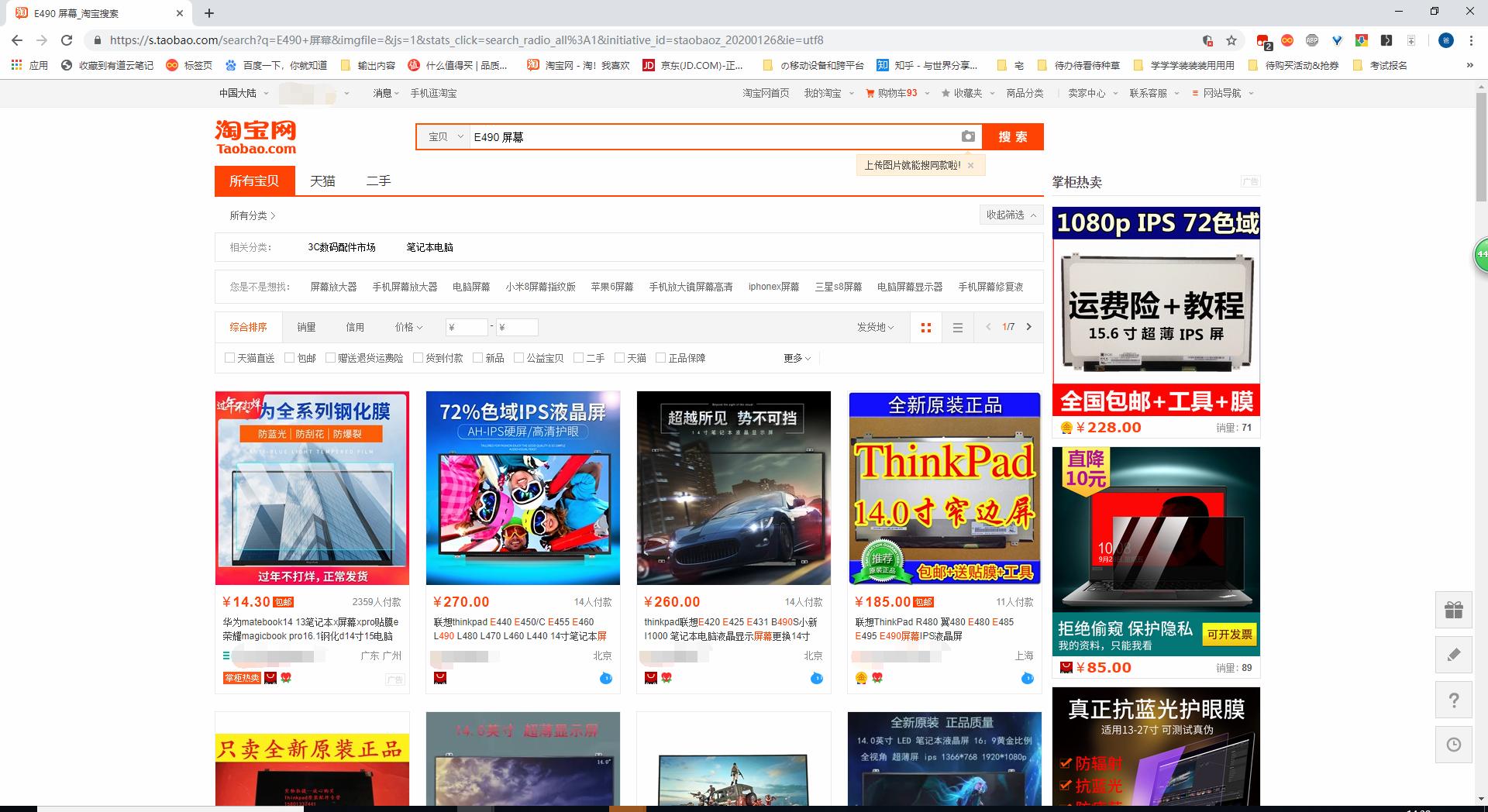
Task: Select grid view display icon
Action: click(x=925, y=327)
